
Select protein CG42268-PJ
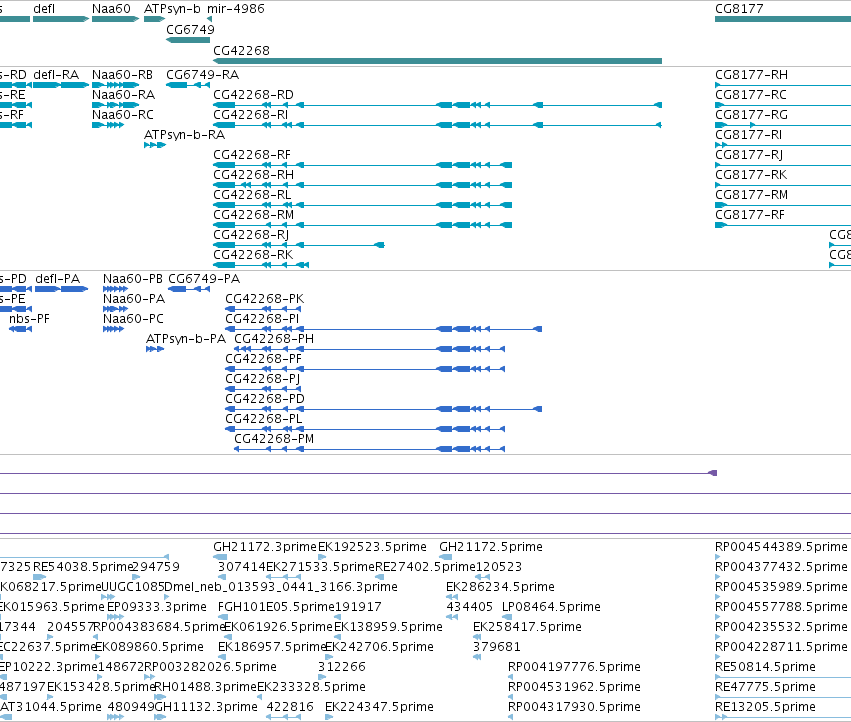pos(263,389)
